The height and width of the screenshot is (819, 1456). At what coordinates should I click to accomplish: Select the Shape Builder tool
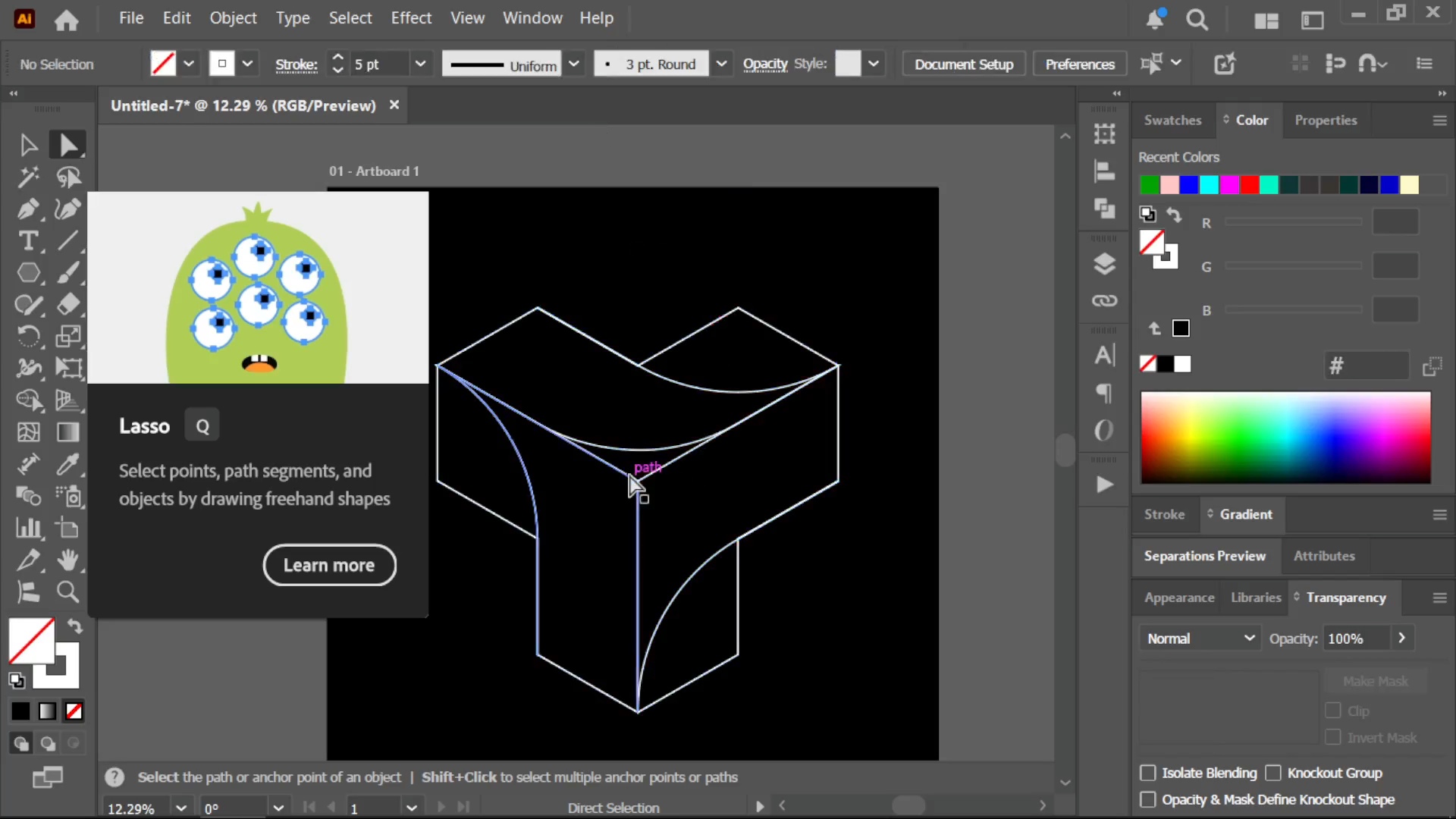pos(28,400)
